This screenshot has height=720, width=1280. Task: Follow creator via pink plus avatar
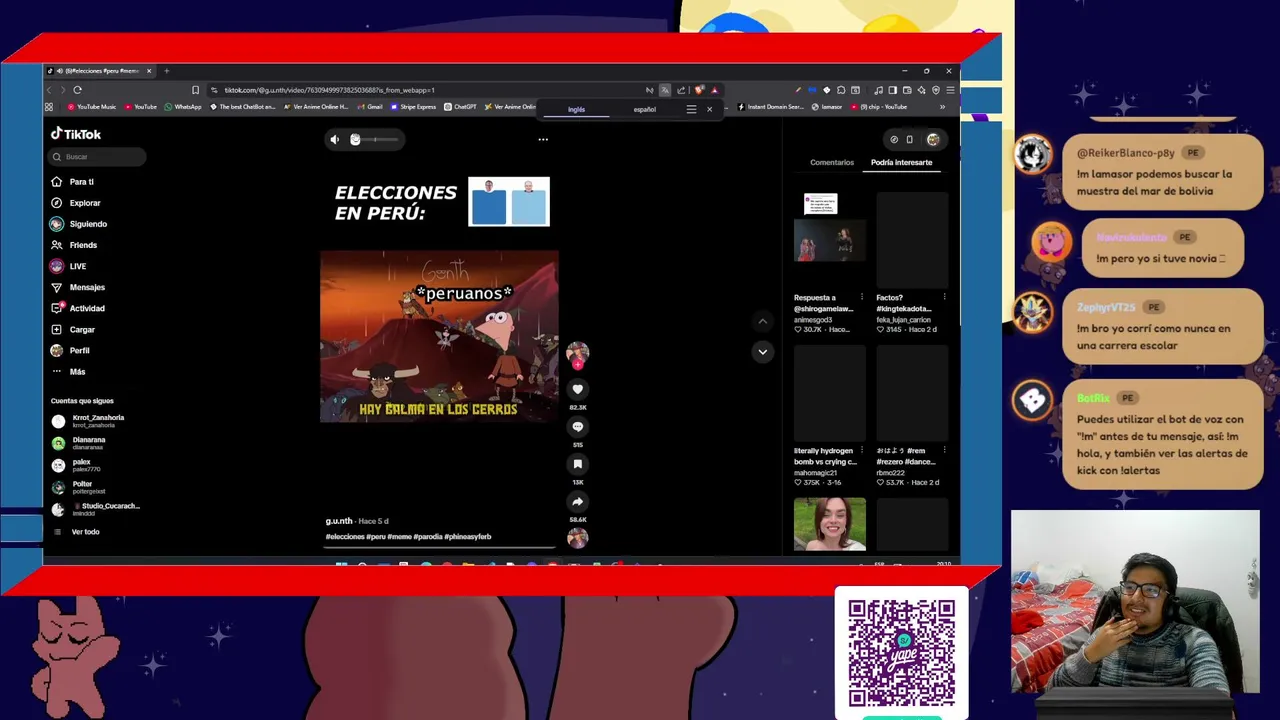pyautogui.click(x=577, y=354)
